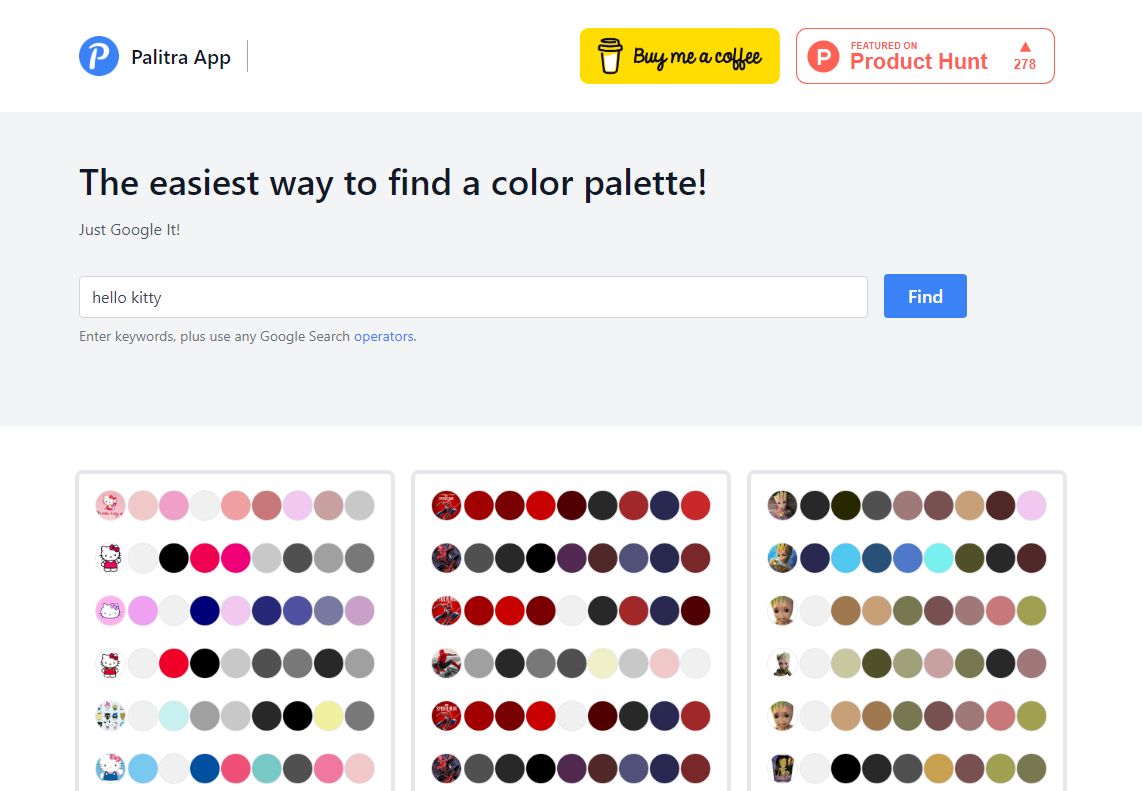Pick the pale yellow swatch in Hello Kitty fifth row

[328, 716]
